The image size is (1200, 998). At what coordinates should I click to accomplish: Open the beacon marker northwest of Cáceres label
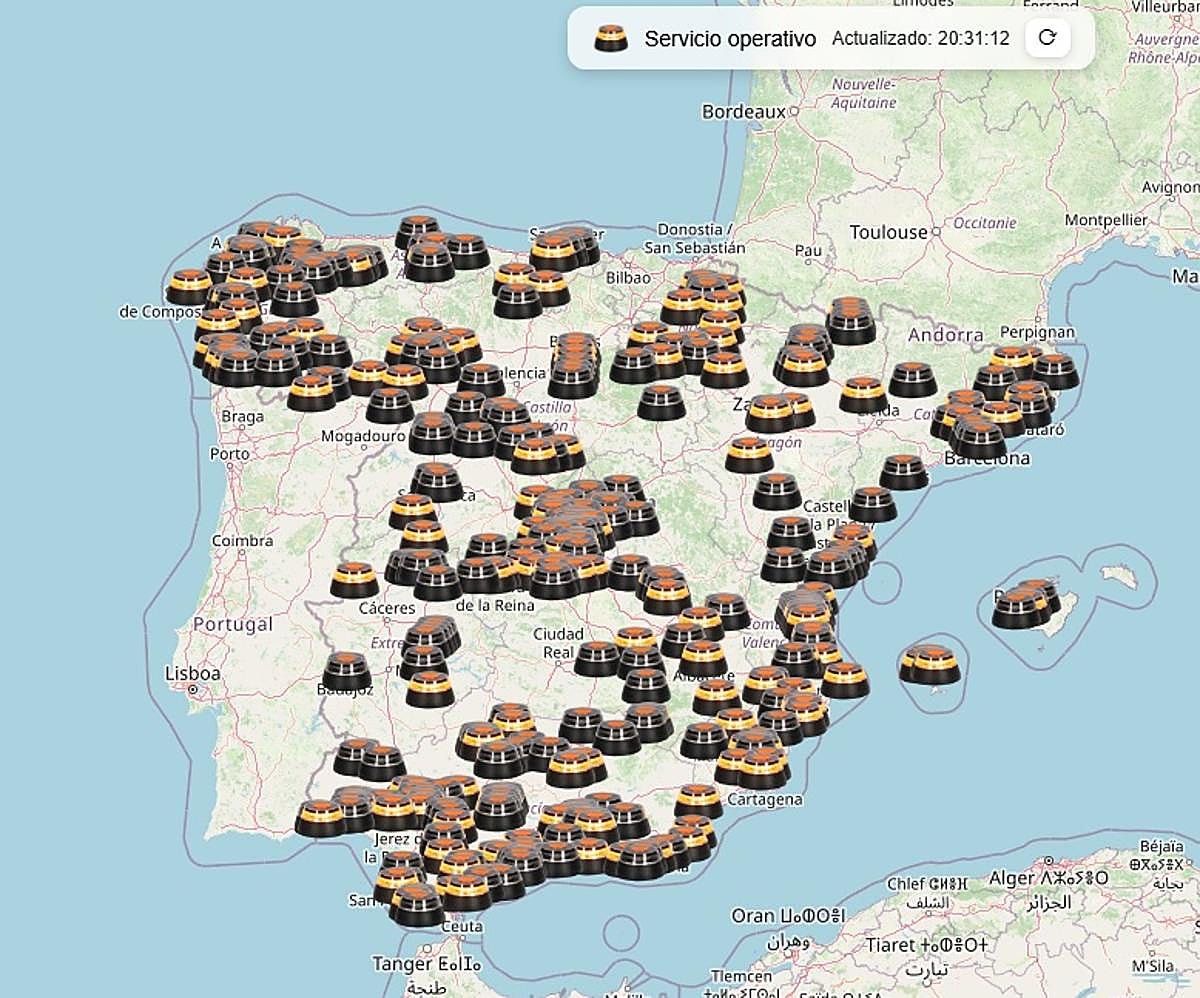coord(355,579)
